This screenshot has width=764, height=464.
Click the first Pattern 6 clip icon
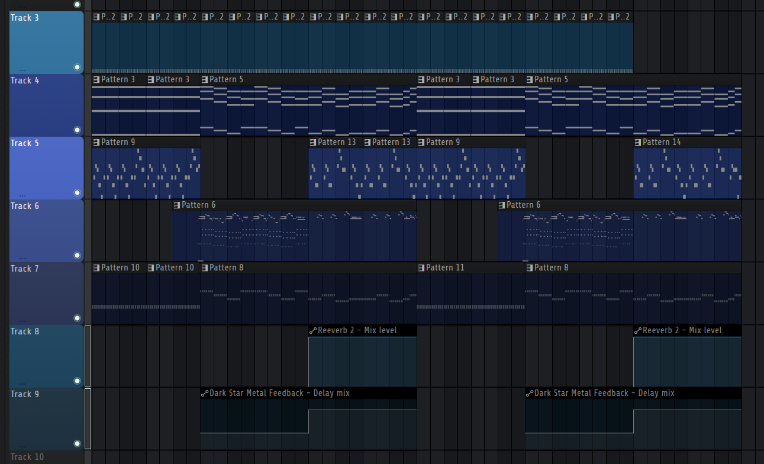click(x=178, y=205)
